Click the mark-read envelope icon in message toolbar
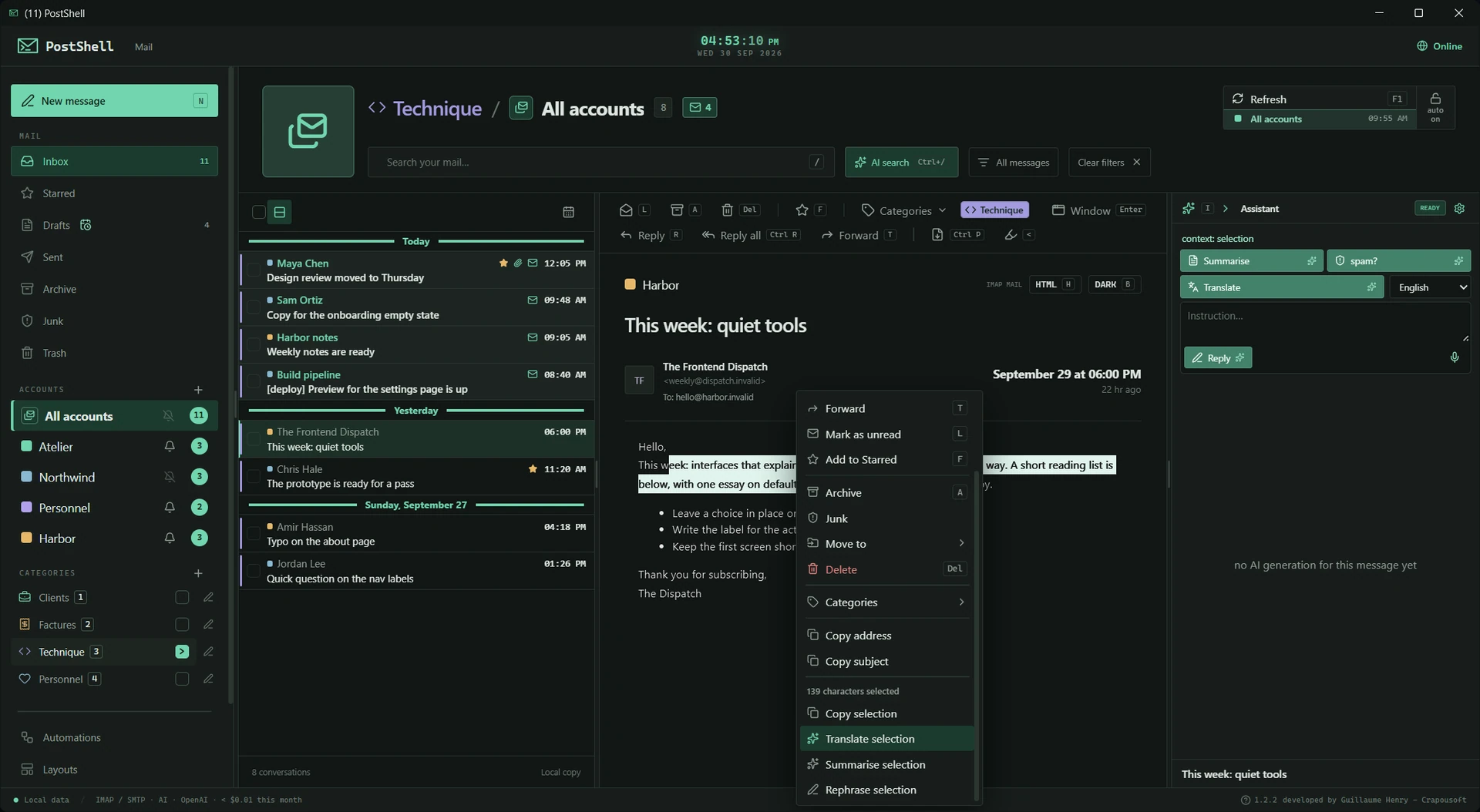 626,210
